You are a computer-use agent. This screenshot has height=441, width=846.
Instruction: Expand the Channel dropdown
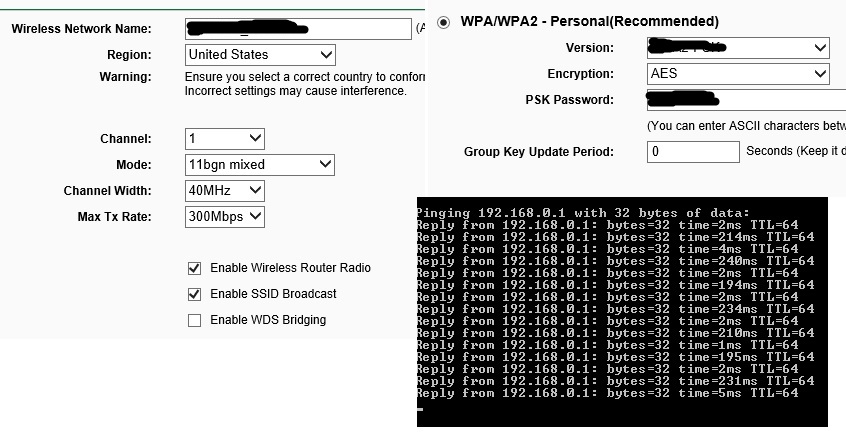tap(224, 139)
